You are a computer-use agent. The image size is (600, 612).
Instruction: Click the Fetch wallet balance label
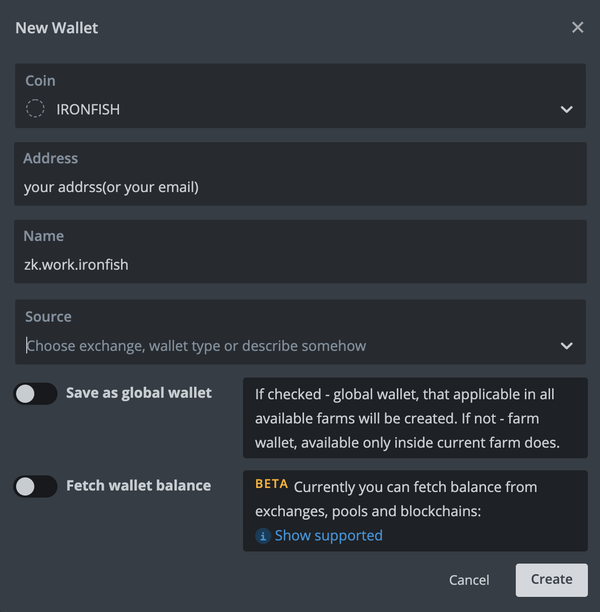point(138,486)
